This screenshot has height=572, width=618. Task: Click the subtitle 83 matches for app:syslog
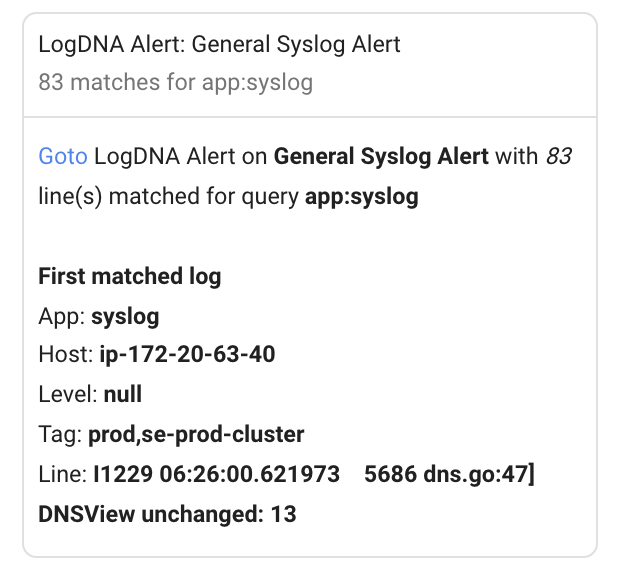tap(176, 83)
